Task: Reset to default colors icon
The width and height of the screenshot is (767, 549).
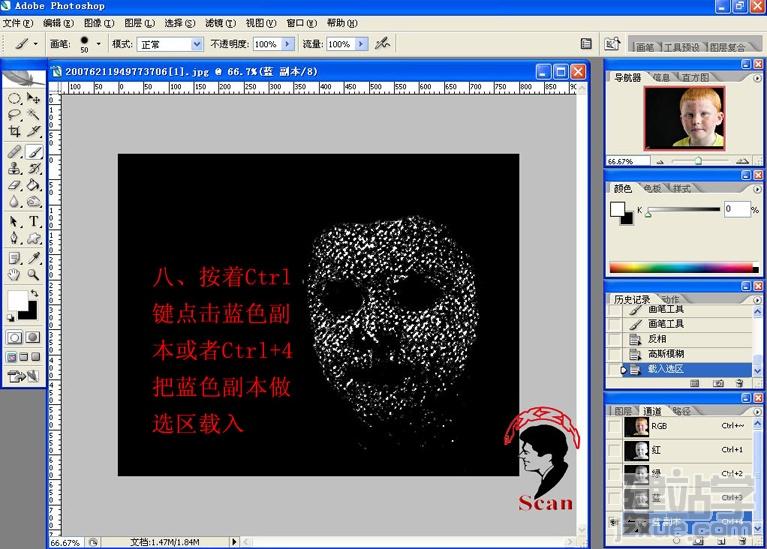Action: click(11, 318)
